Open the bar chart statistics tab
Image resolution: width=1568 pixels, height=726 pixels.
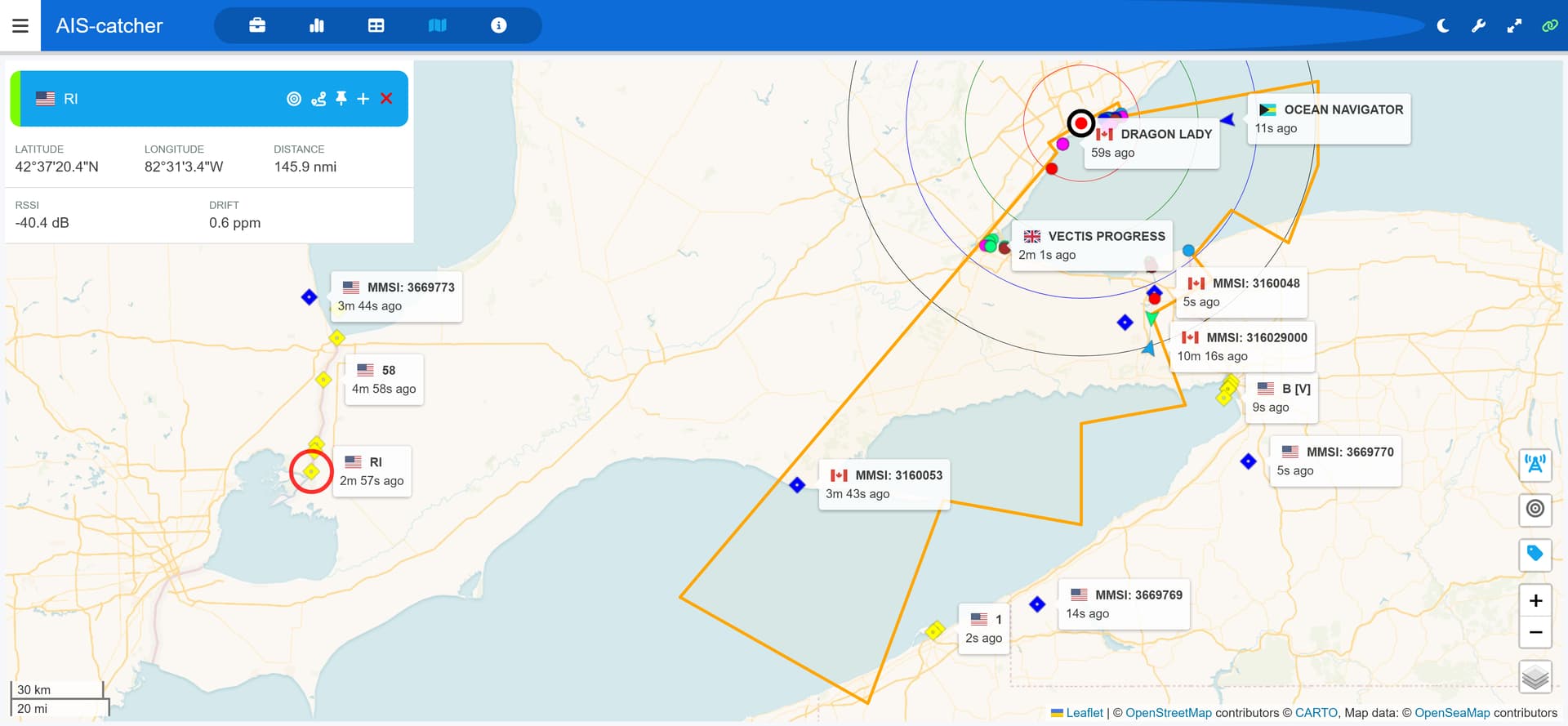pos(317,25)
